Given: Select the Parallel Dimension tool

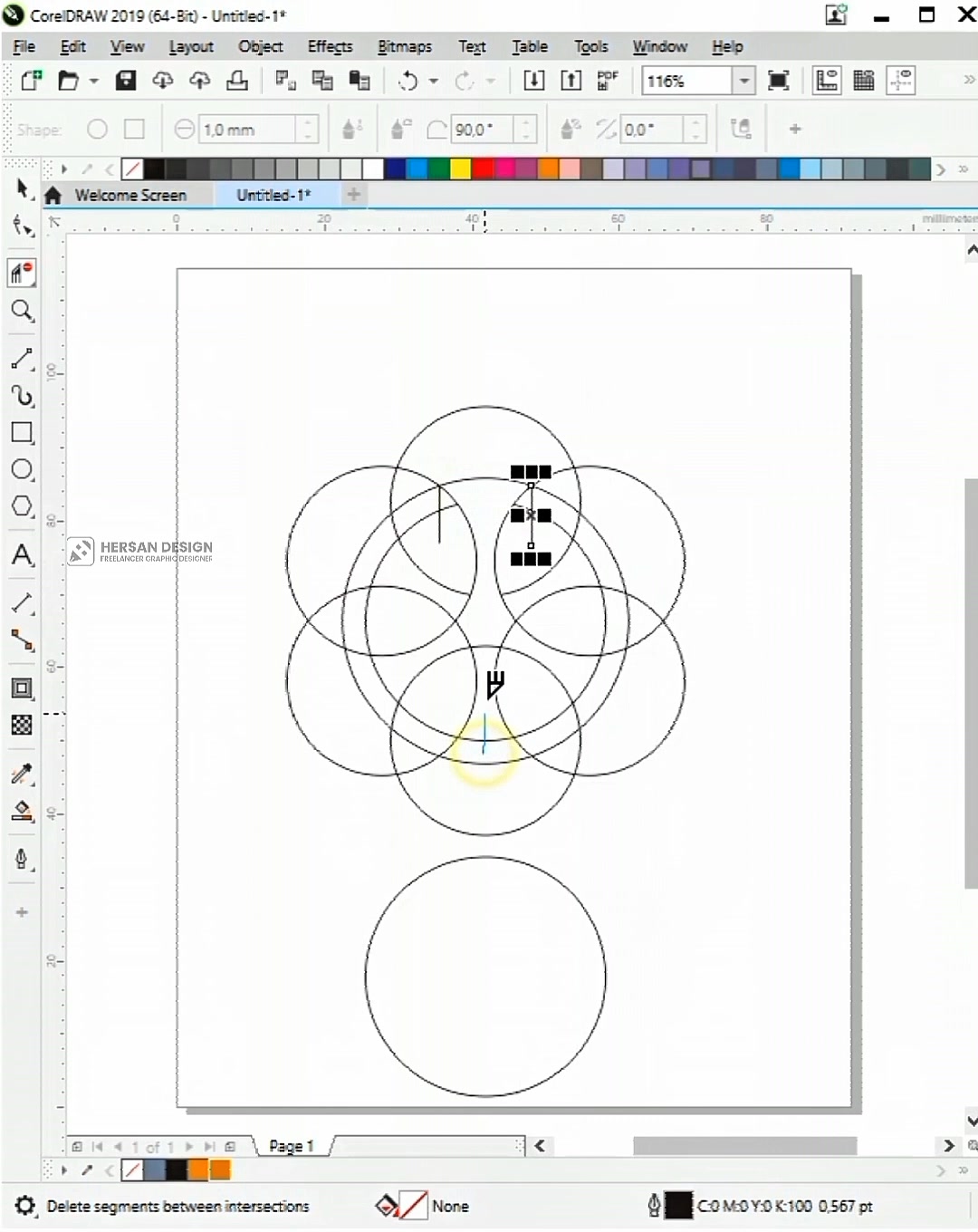Looking at the screenshot, I should click(x=22, y=603).
